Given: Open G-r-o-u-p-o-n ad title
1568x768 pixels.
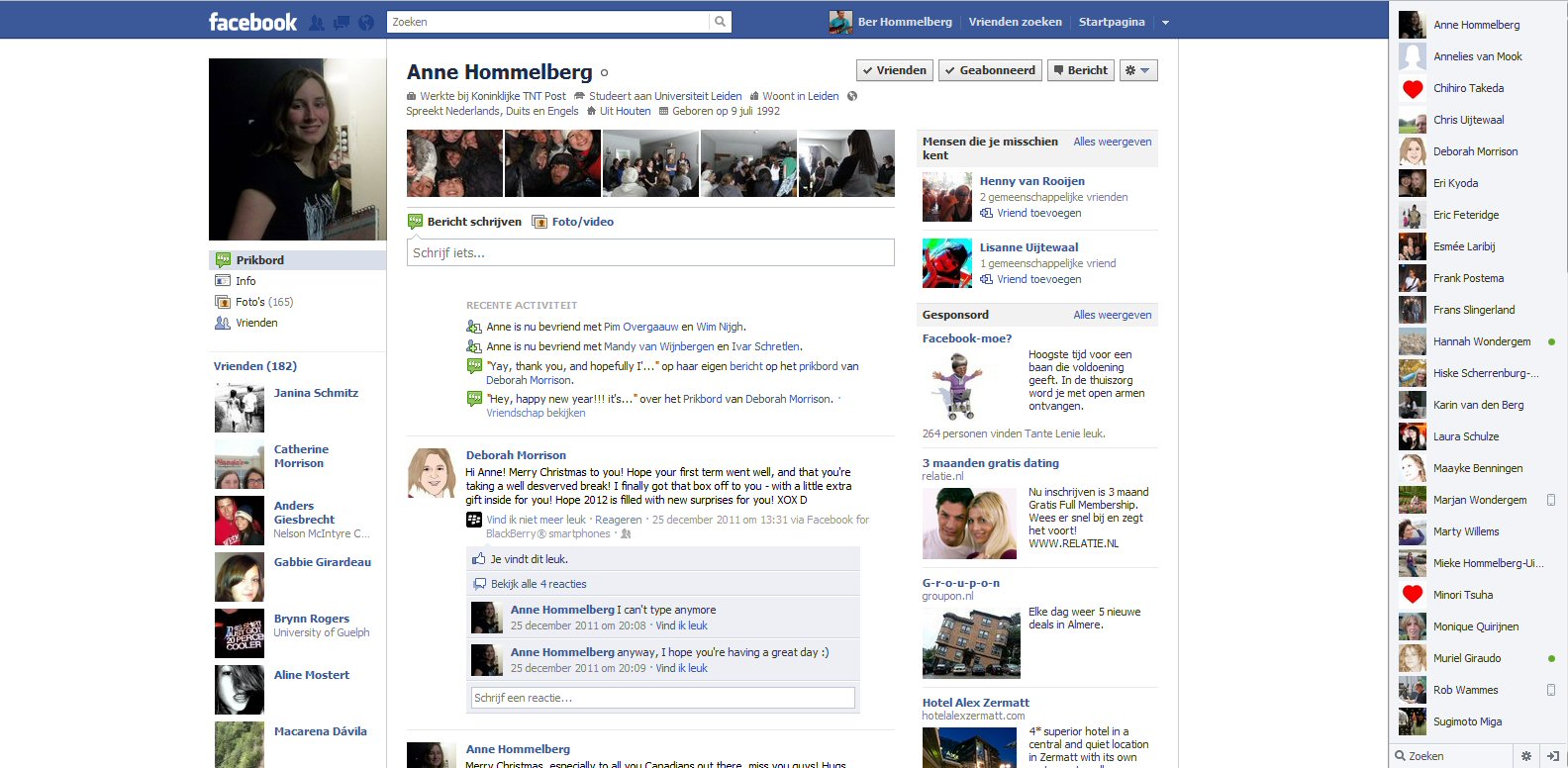Looking at the screenshot, I should pos(961,583).
